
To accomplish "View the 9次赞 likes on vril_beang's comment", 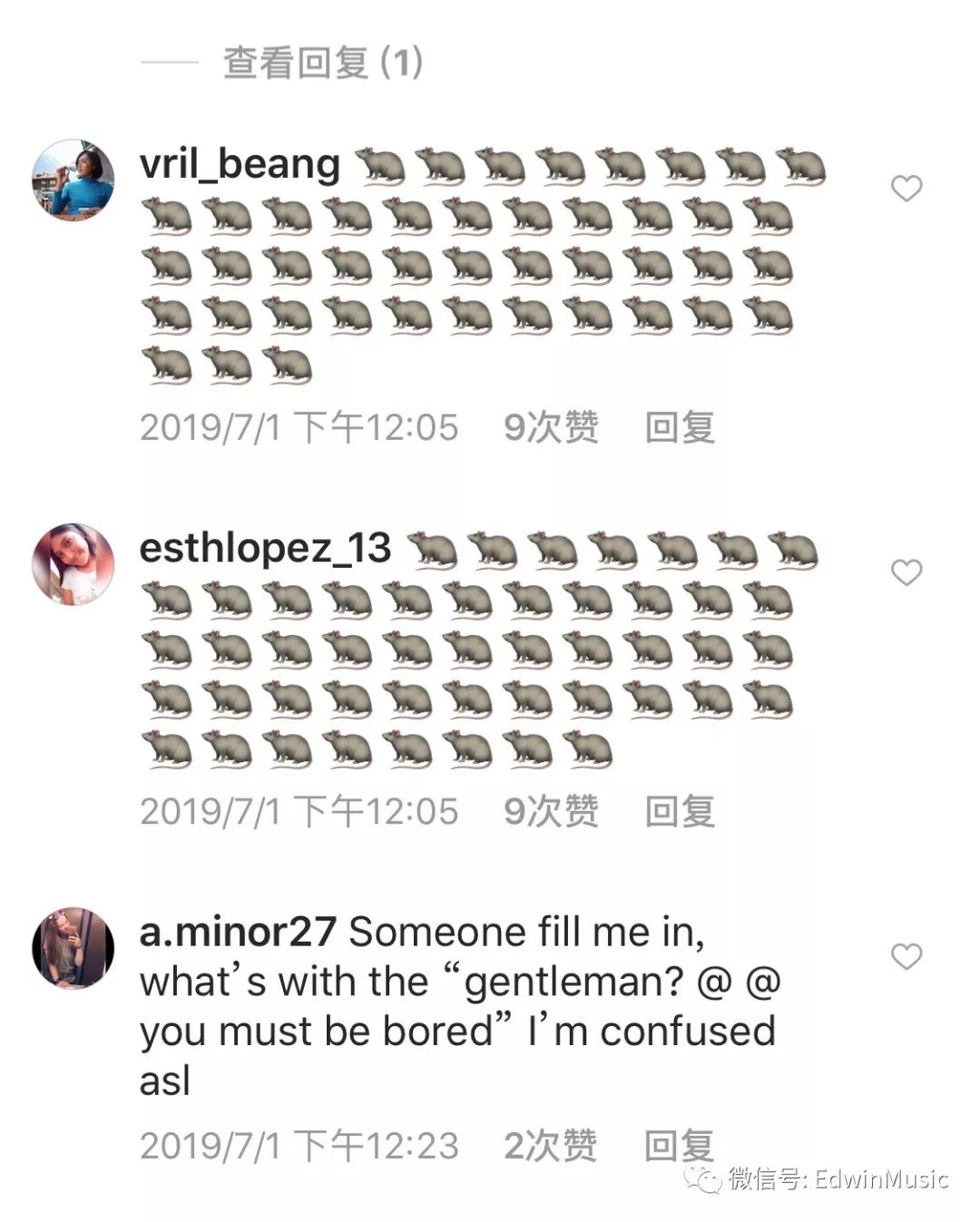I will (x=552, y=427).
